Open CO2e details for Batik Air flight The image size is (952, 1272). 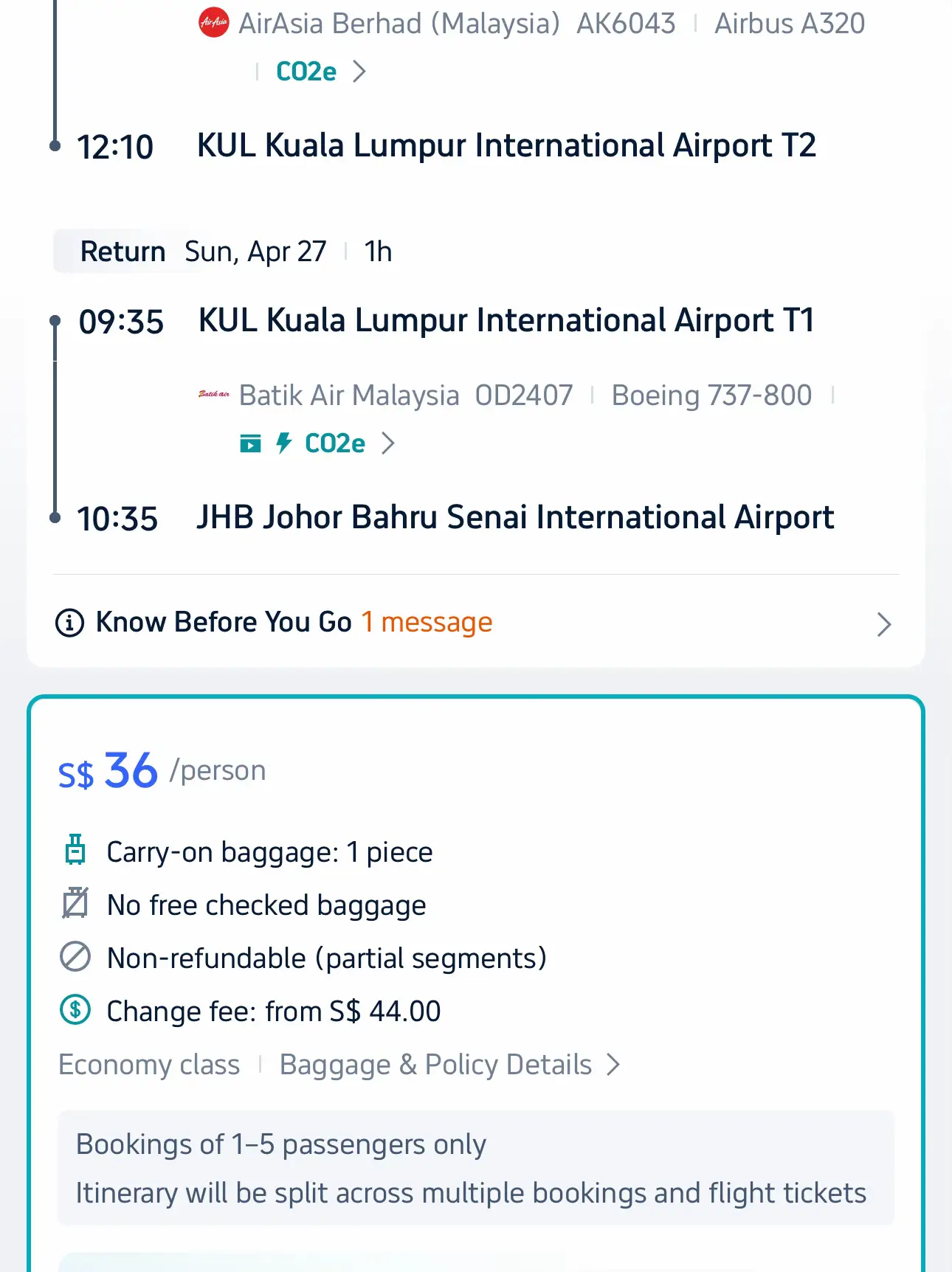click(335, 443)
